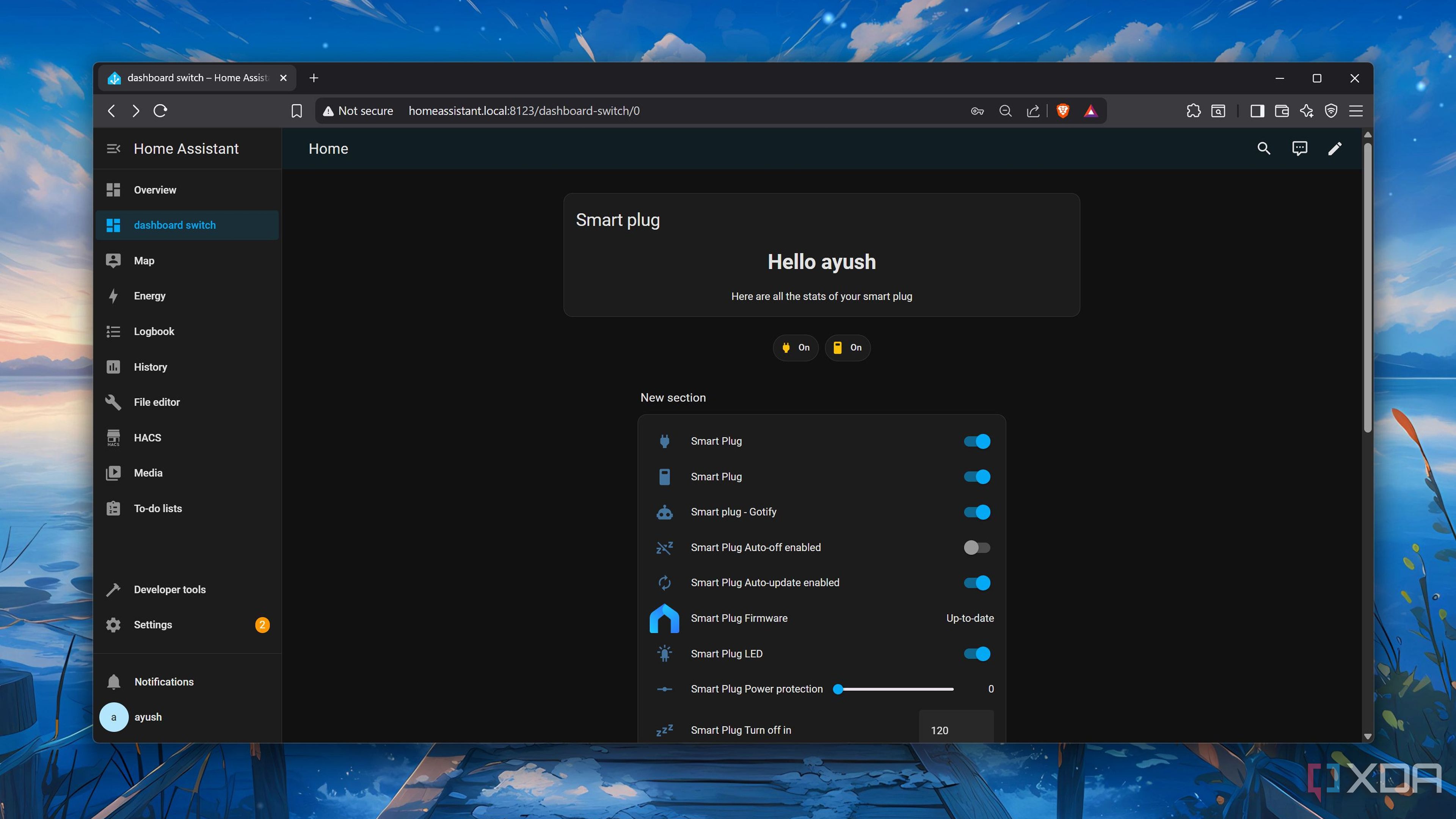Open the Brave Wallet icon
This screenshot has height=819, width=1456.
1281,111
